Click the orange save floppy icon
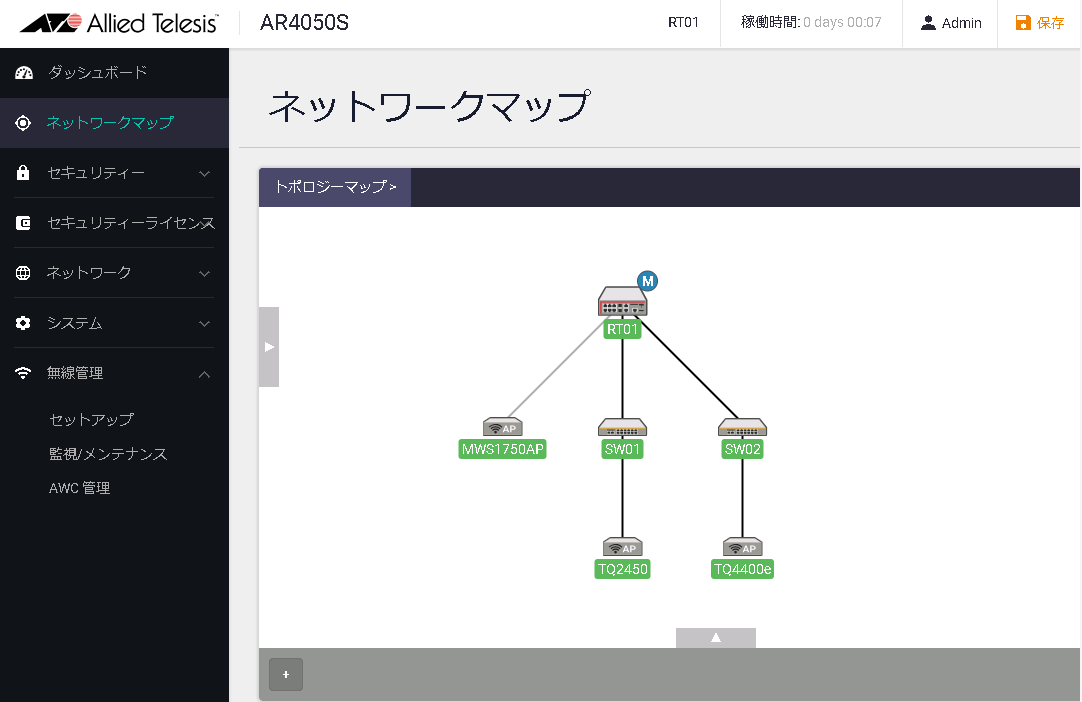This screenshot has height=702, width=1082. click(x=1023, y=23)
